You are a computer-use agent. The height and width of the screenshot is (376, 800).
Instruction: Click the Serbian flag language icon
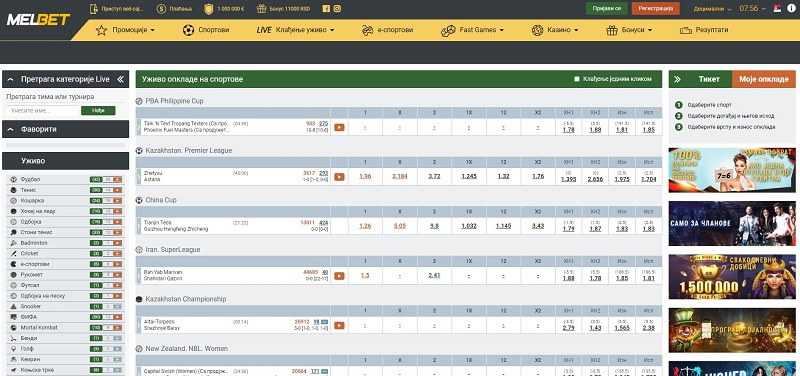tap(778, 8)
